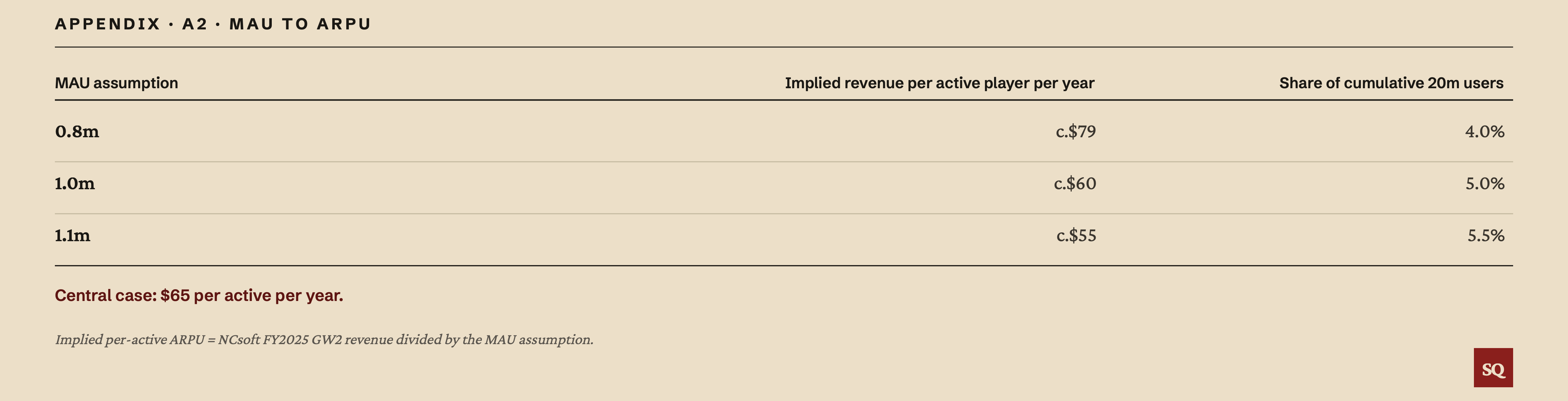1568x401 pixels.
Task: Click the word APPENDIX in the title
Action: (108, 24)
